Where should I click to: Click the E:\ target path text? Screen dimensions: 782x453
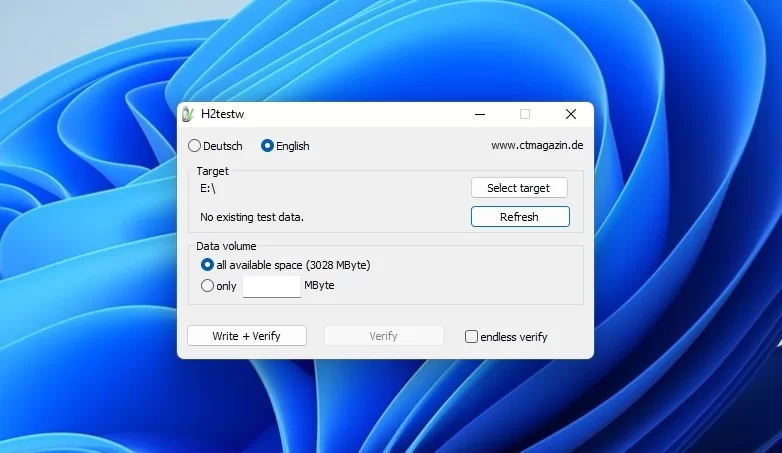coord(208,188)
